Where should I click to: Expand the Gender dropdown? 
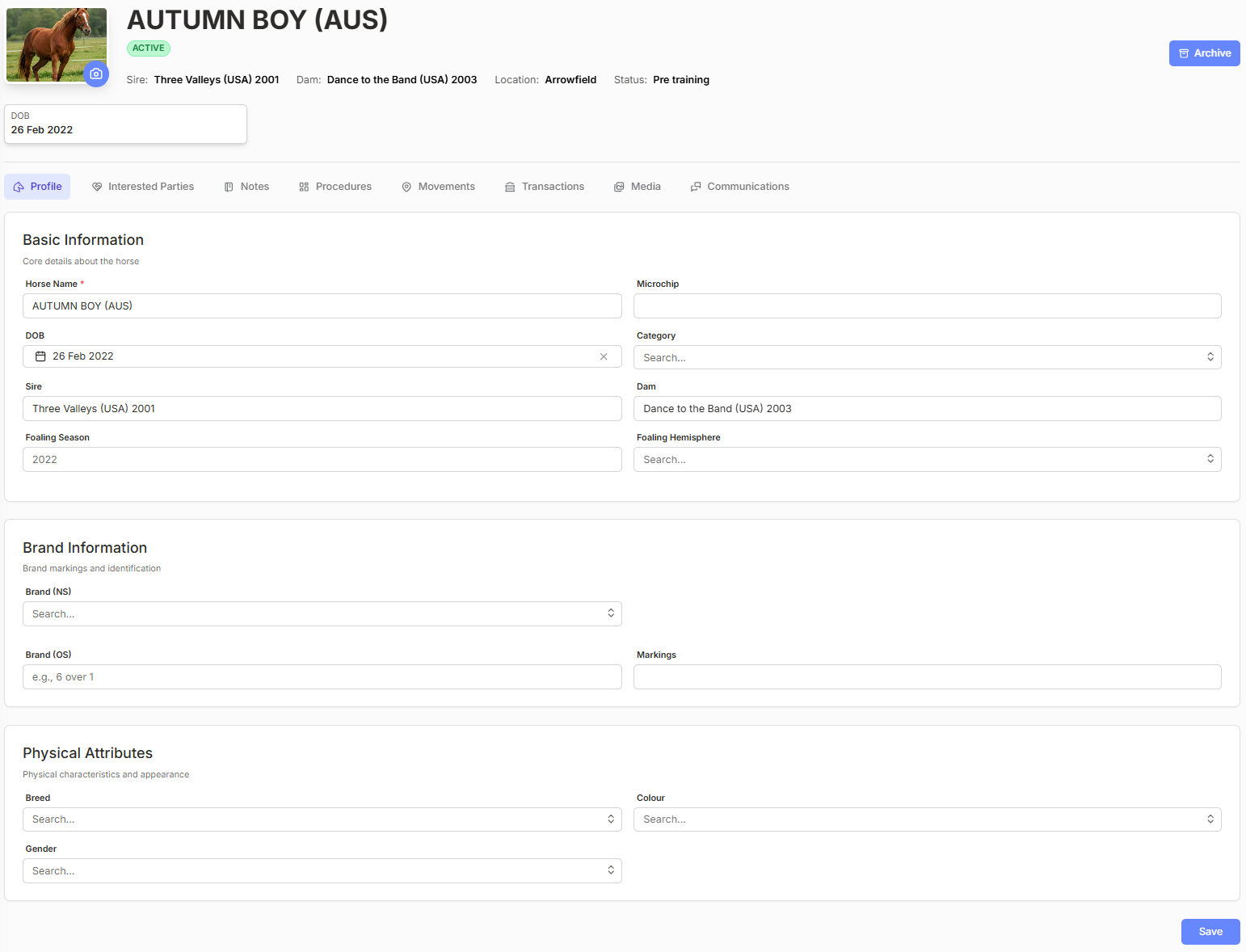click(x=322, y=871)
